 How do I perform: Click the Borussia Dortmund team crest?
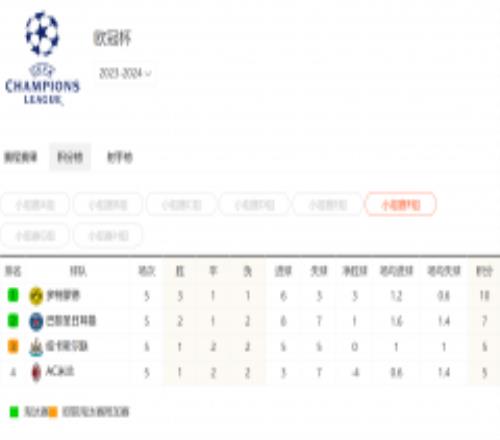(x=36, y=296)
